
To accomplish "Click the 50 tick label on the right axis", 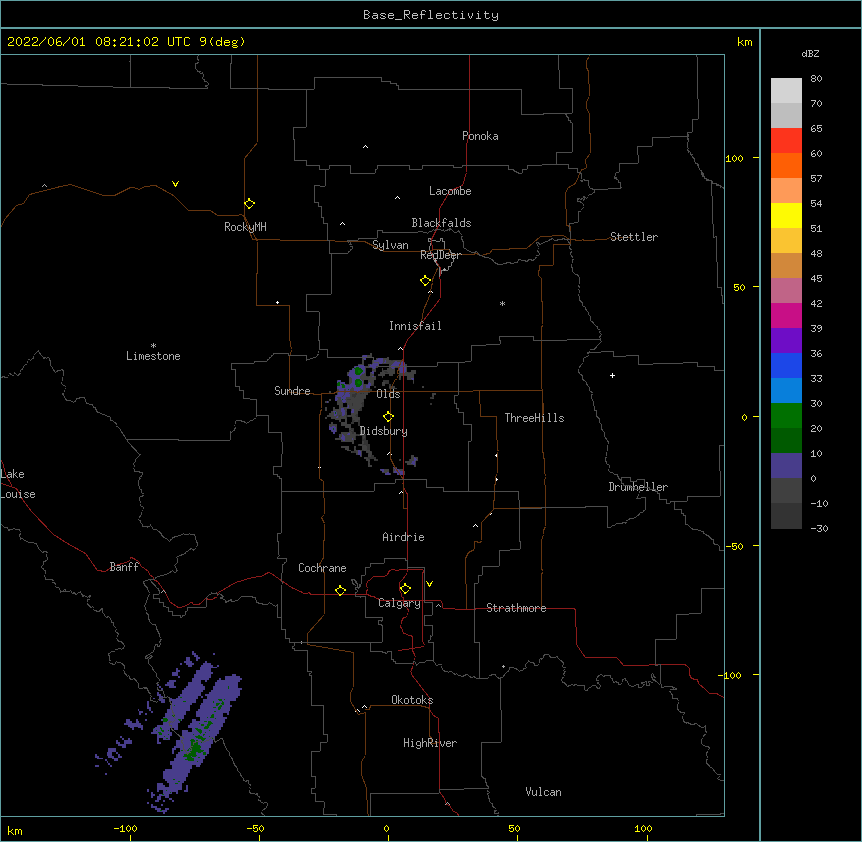I will coord(739,287).
